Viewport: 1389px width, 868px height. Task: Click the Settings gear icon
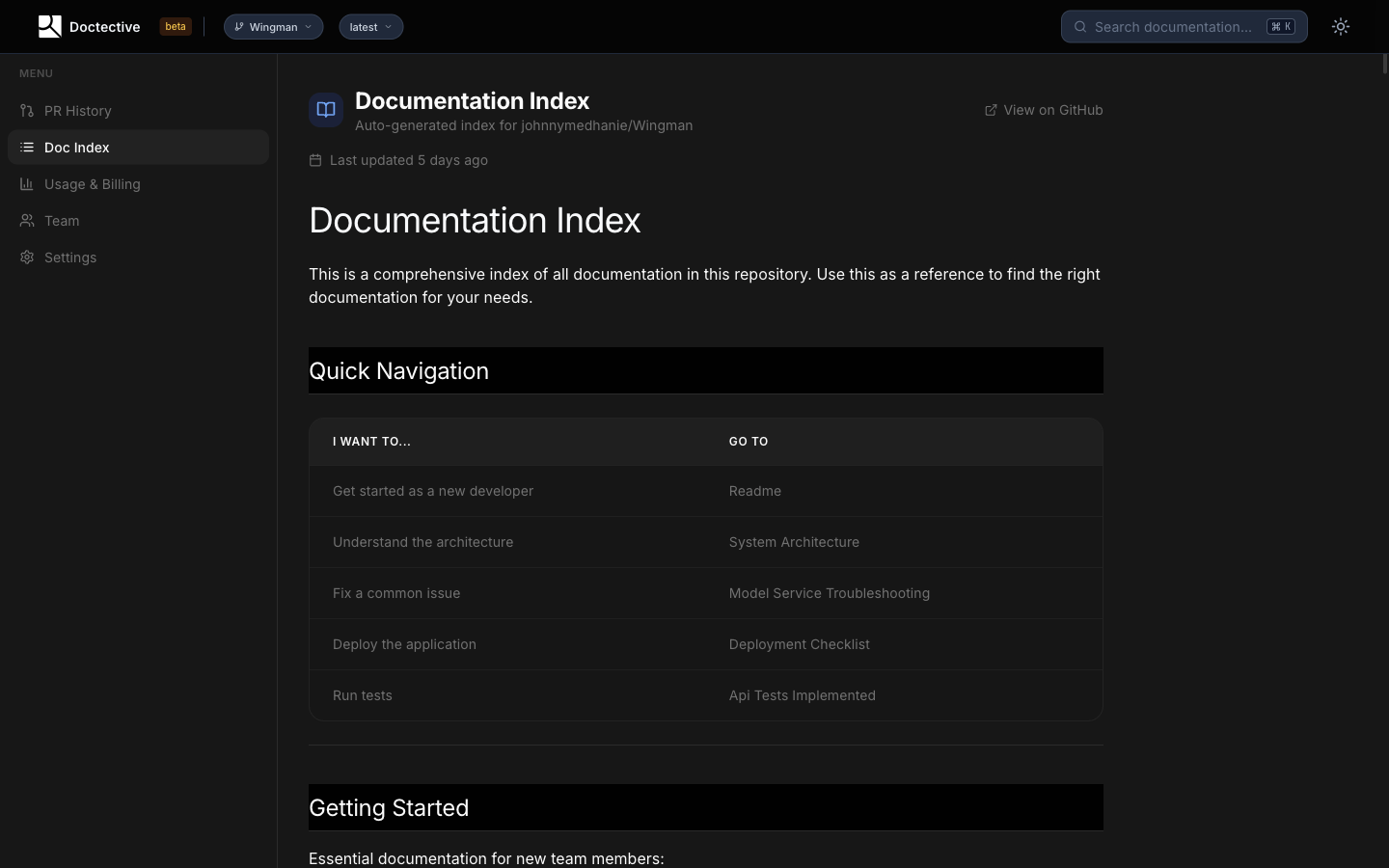(x=27, y=258)
